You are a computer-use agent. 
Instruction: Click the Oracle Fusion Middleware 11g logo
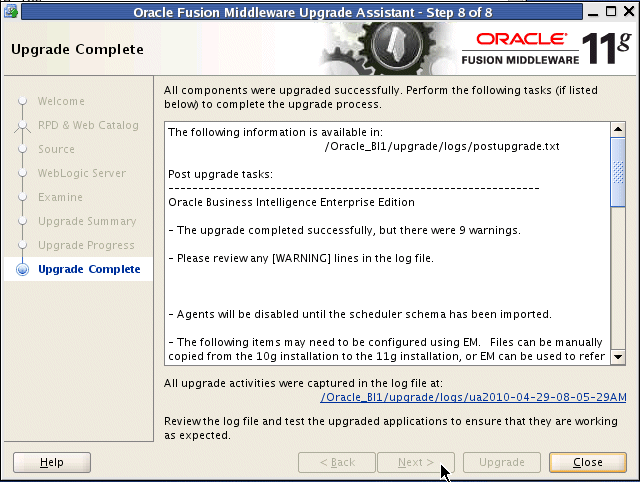547,49
